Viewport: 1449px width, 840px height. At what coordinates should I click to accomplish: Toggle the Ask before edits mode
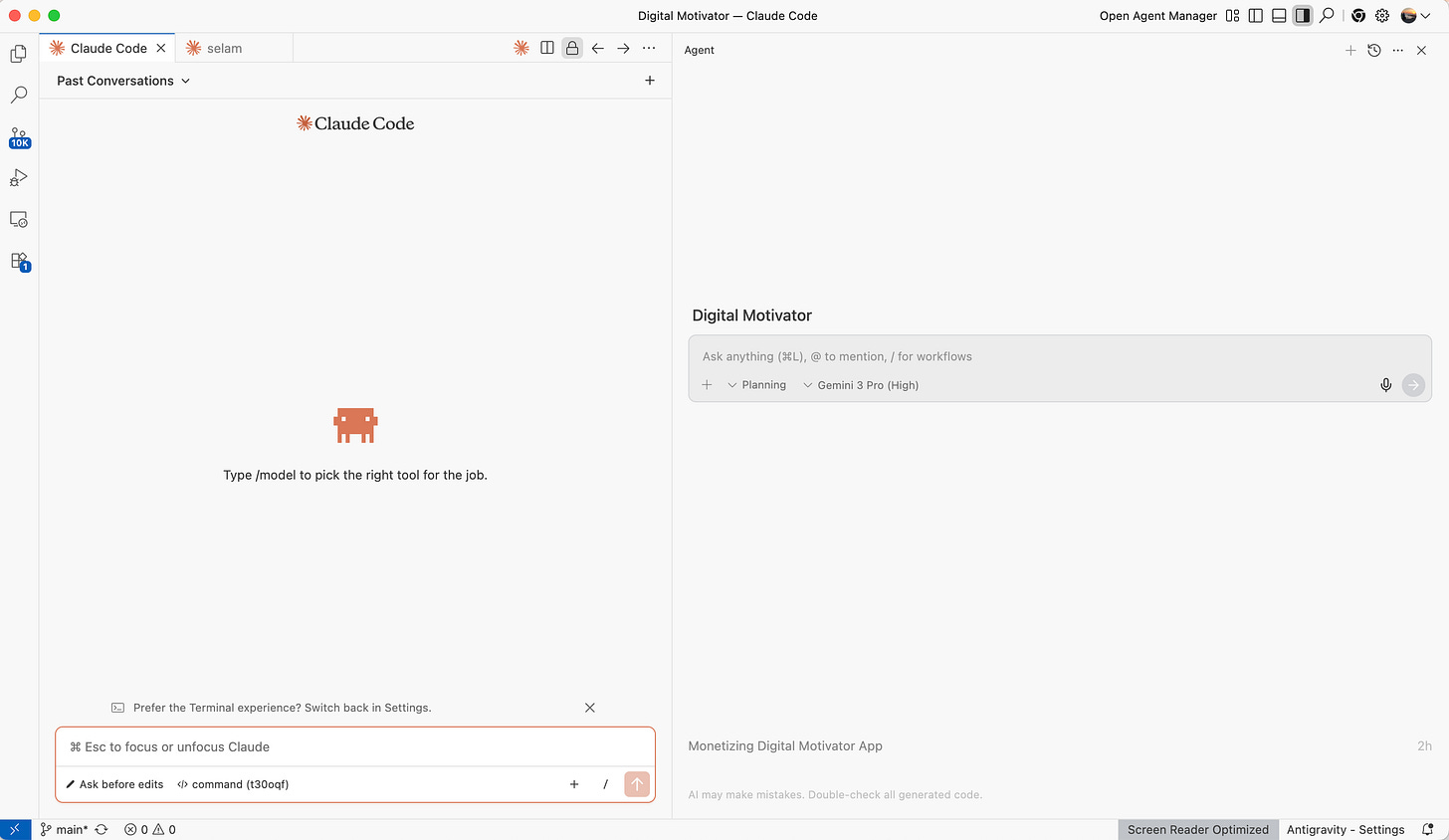114,784
